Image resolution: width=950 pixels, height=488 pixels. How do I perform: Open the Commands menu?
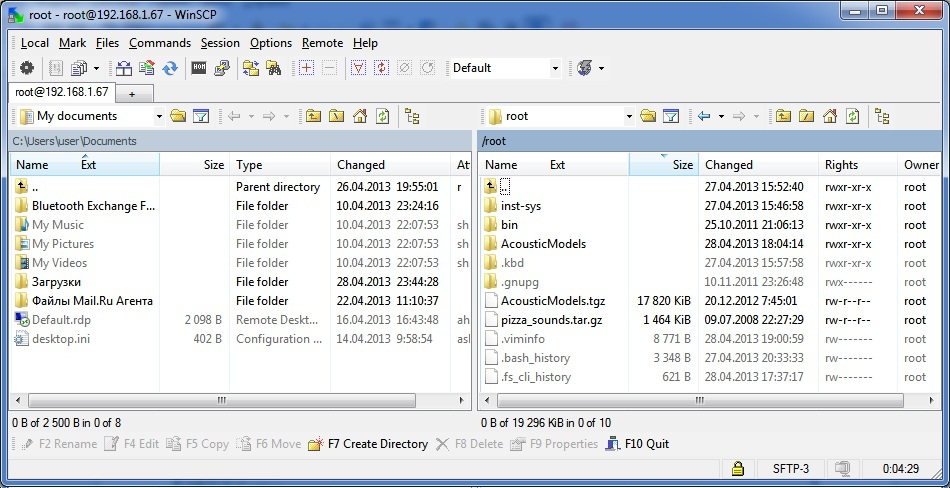point(160,43)
